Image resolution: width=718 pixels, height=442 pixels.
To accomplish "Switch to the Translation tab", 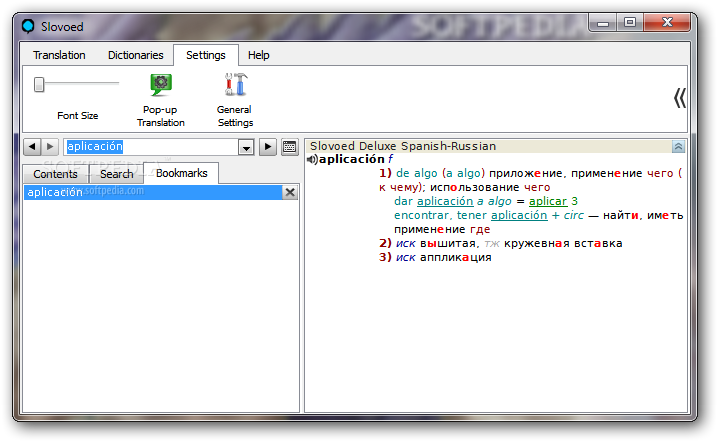I will (59, 55).
